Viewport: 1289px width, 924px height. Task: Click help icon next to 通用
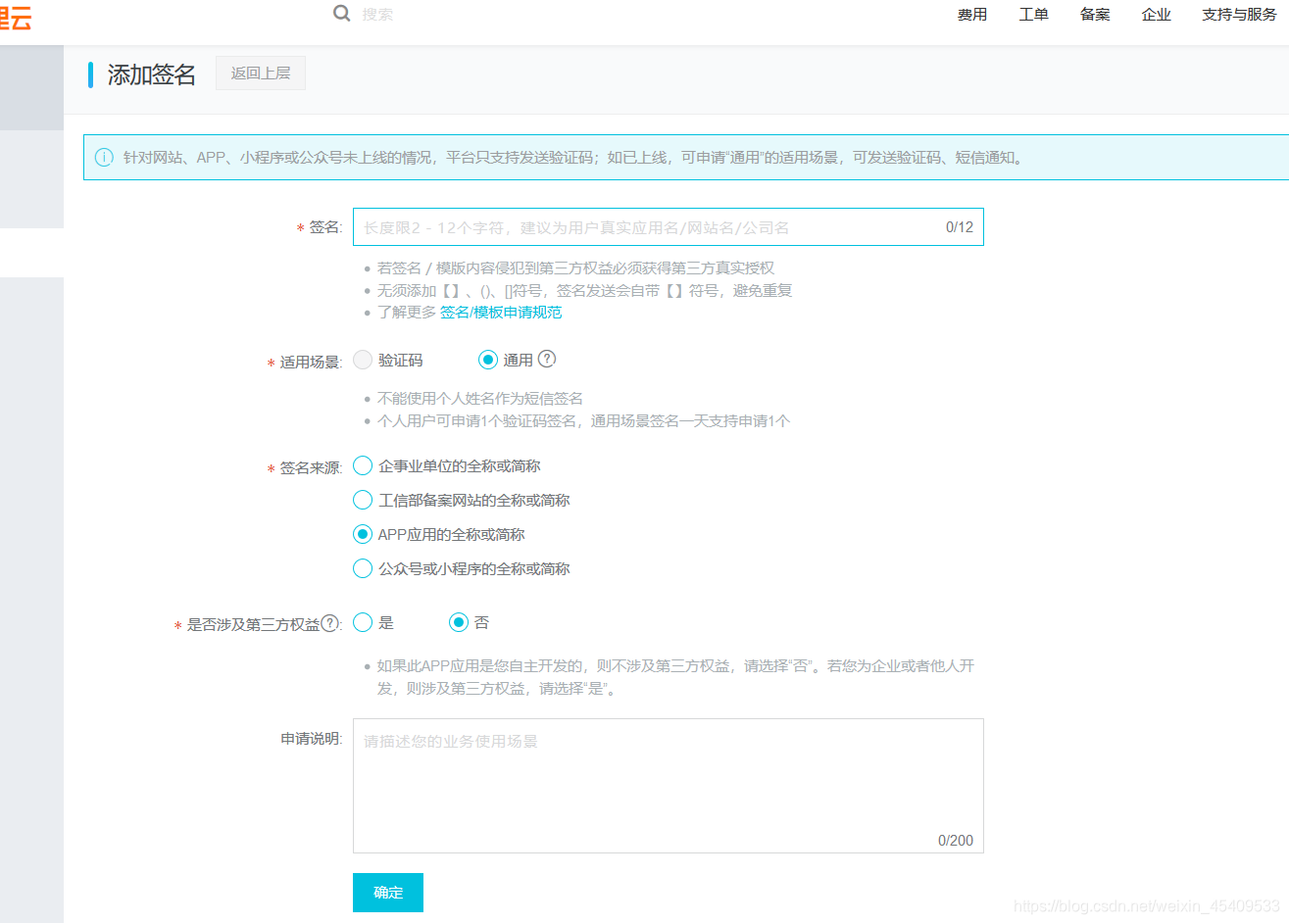click(547, 359)
